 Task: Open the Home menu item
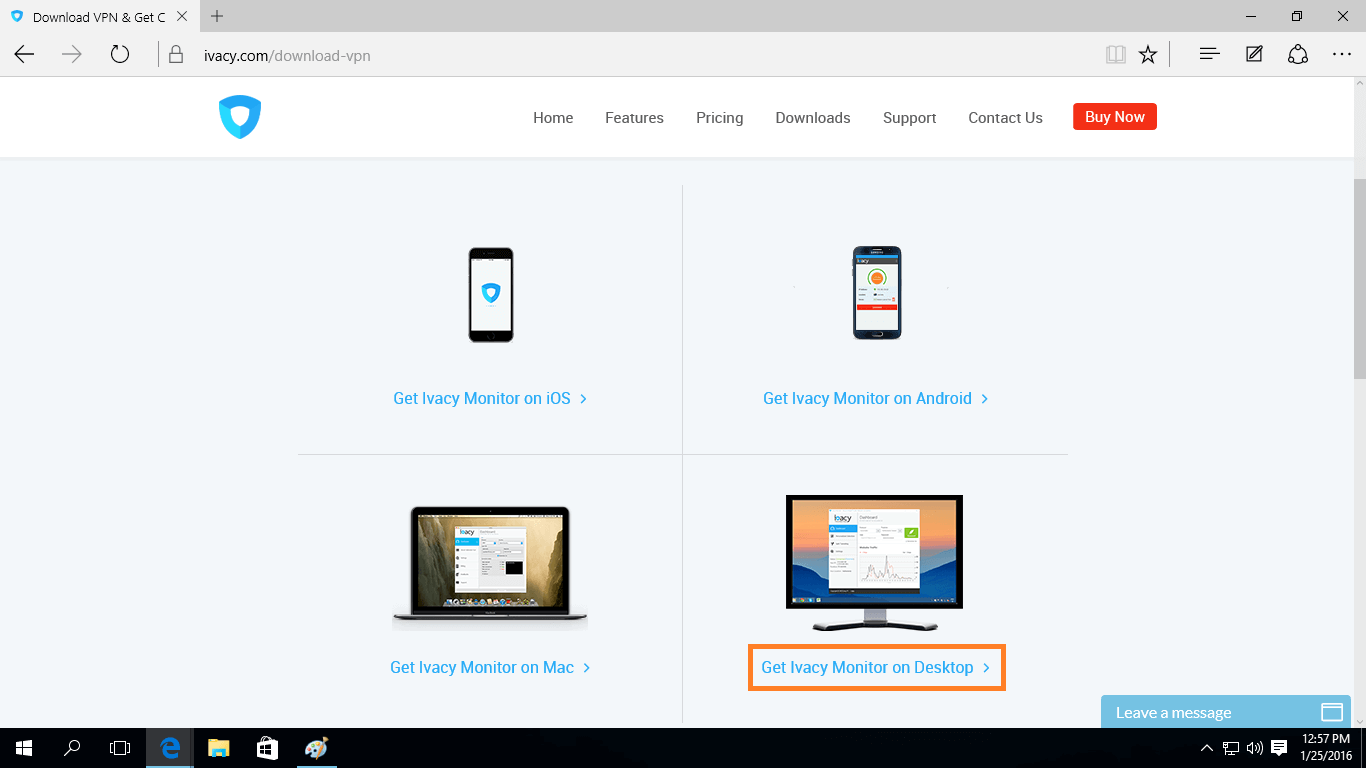tap(553, 117)
